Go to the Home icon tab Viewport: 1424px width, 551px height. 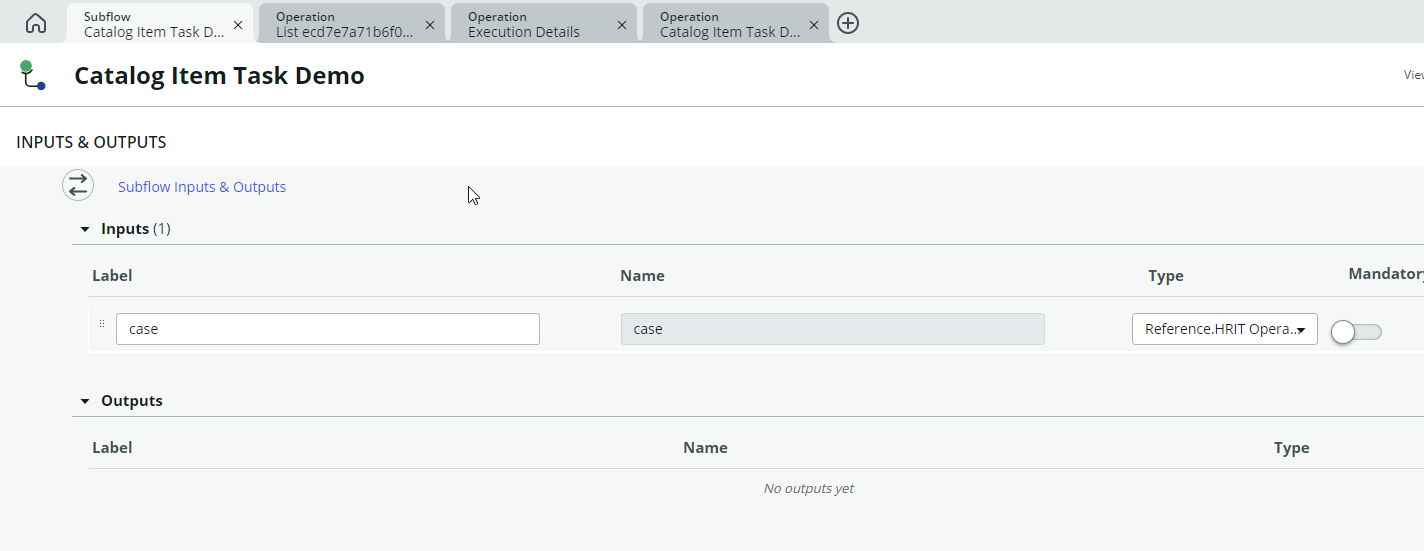point(36,23)
